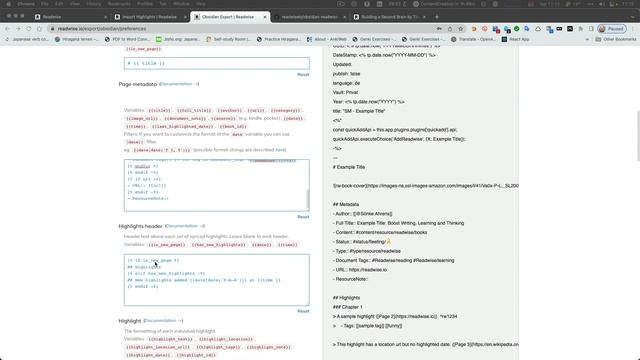Open the Chrome three-dot menu
The width and height of the screenshot is (640, 360).
click(x=633, y=29)
